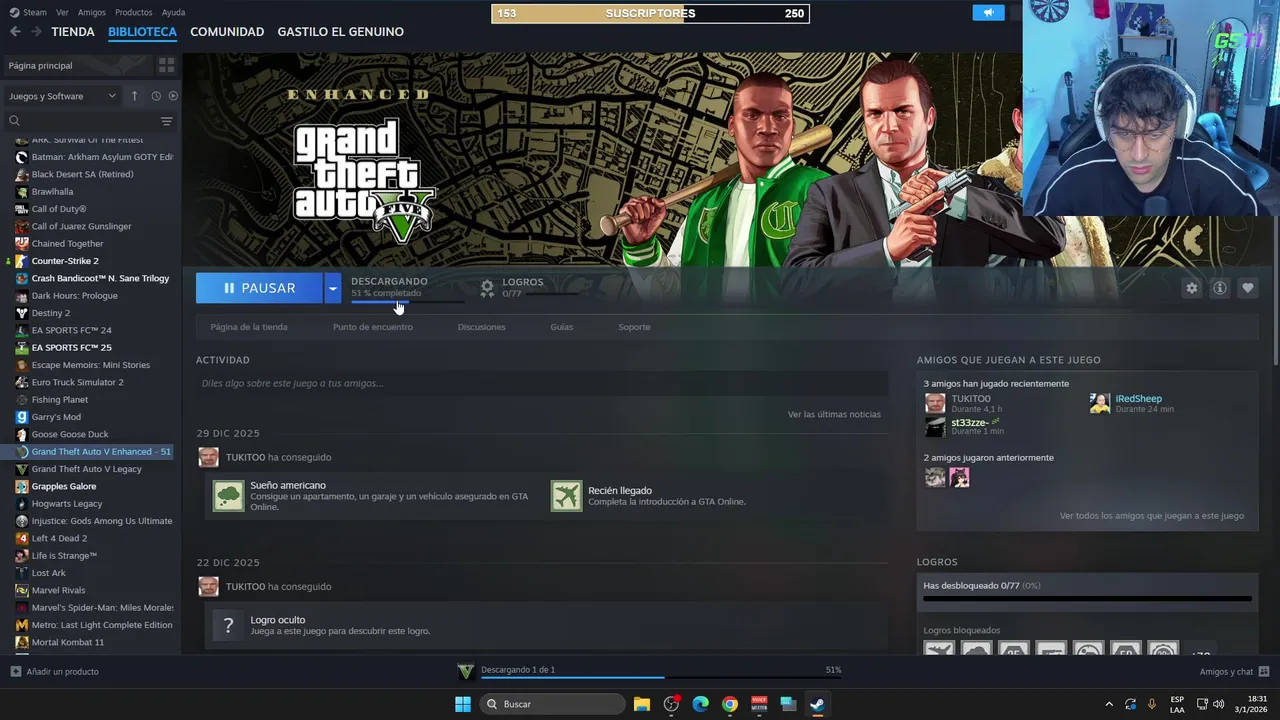This screenshot has width=1280, height=720.
Task: Add GTA V to favorites heart icon
Action: tap(1247, 288)
